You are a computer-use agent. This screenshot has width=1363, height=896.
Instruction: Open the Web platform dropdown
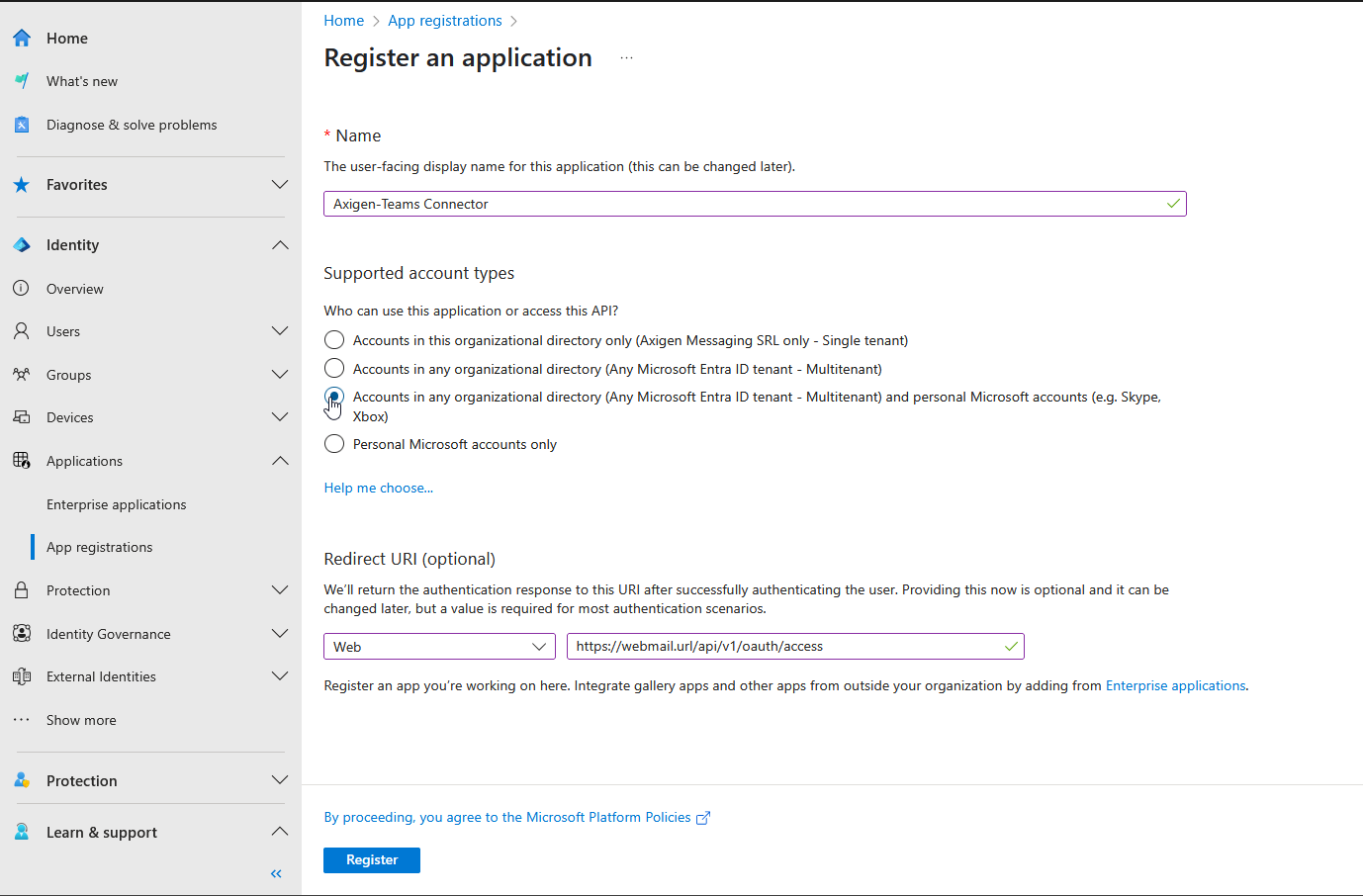(x=439, y=647)
